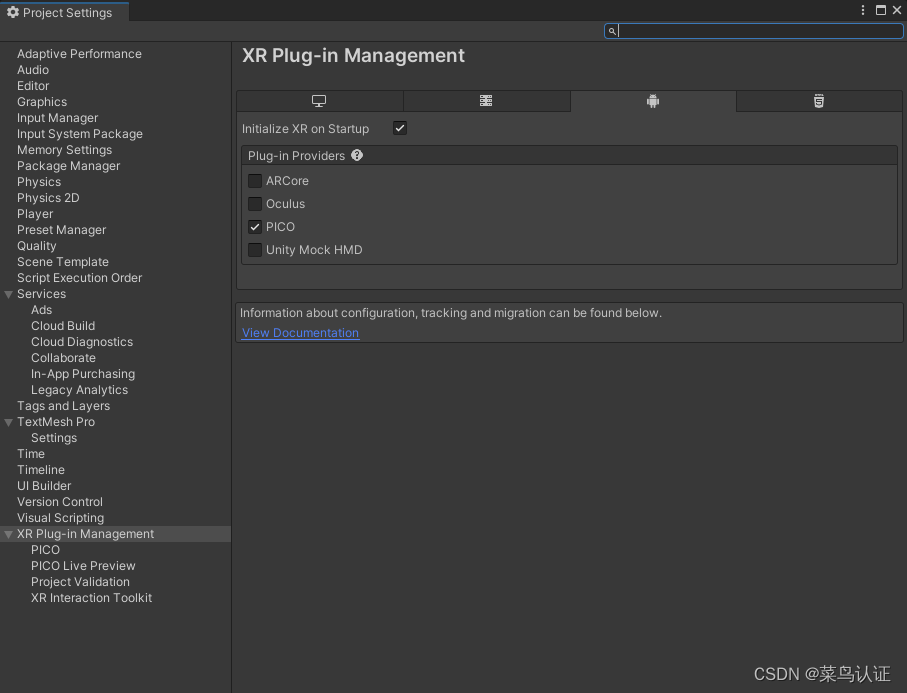Open the View Documentation link

(300, 333)
